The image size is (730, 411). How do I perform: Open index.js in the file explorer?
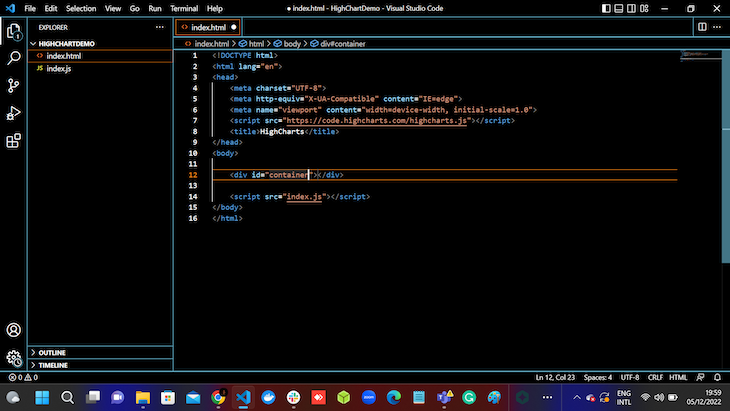click(60, 68)
